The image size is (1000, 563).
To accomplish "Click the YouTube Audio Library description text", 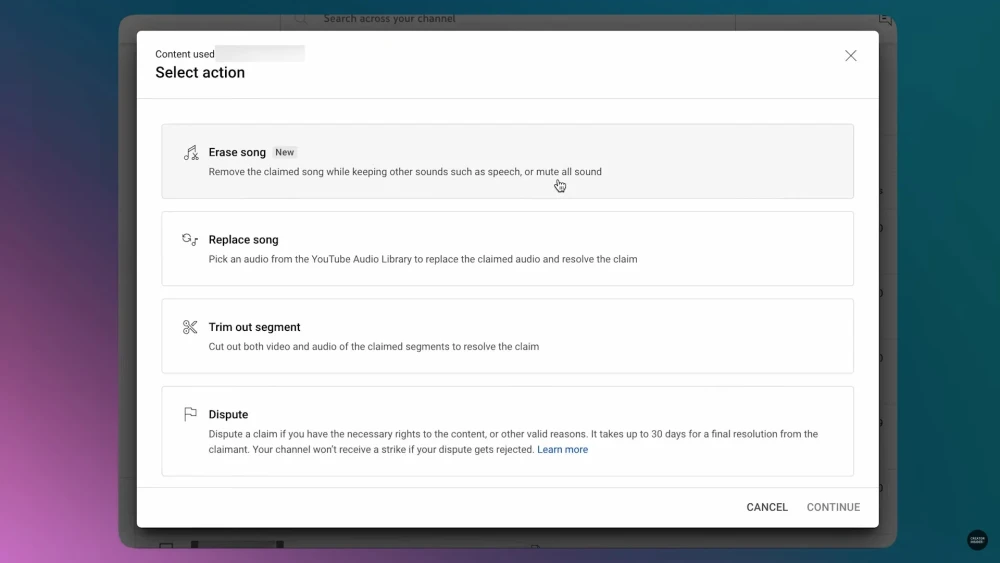I will pyautogui.click(x=422, y=259).
